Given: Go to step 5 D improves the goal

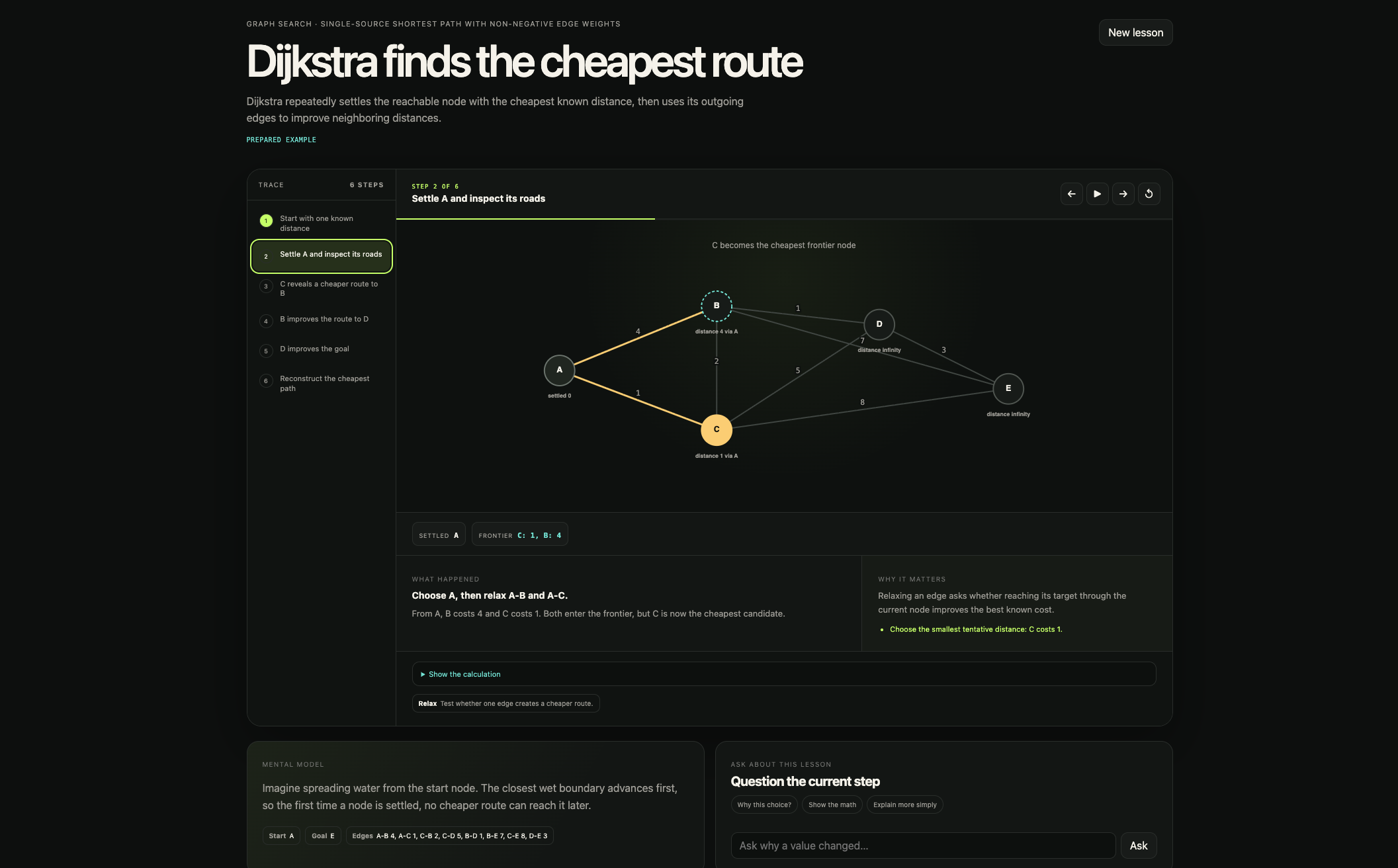Looking at the screenshot, I should pos(322,349).
